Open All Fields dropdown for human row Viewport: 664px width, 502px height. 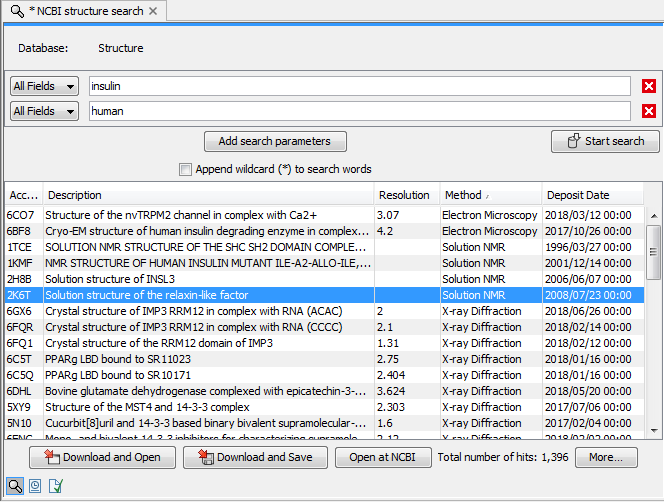pyautogui.click(x=44, y=112)
